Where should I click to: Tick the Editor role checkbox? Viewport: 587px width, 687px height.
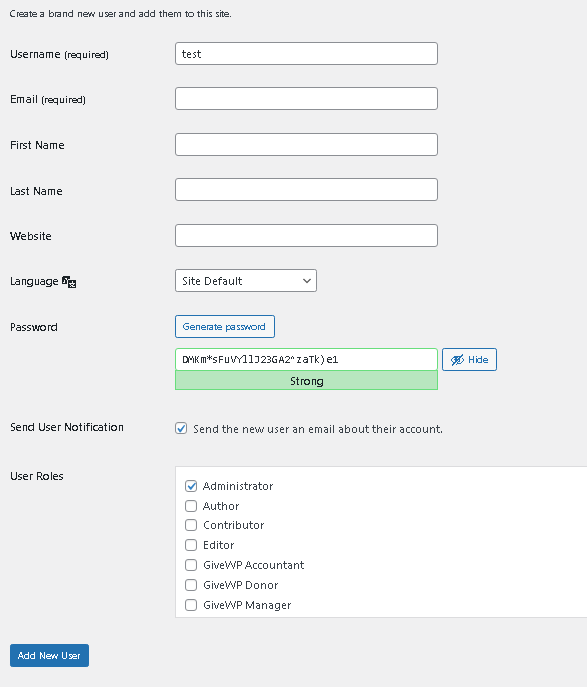[191, 545]
